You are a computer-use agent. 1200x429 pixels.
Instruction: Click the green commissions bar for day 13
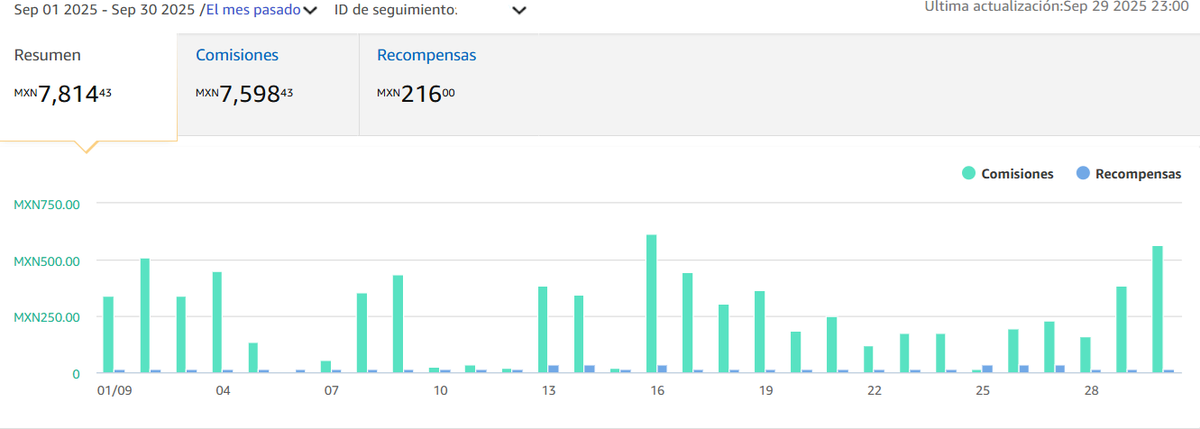point(543,330)
